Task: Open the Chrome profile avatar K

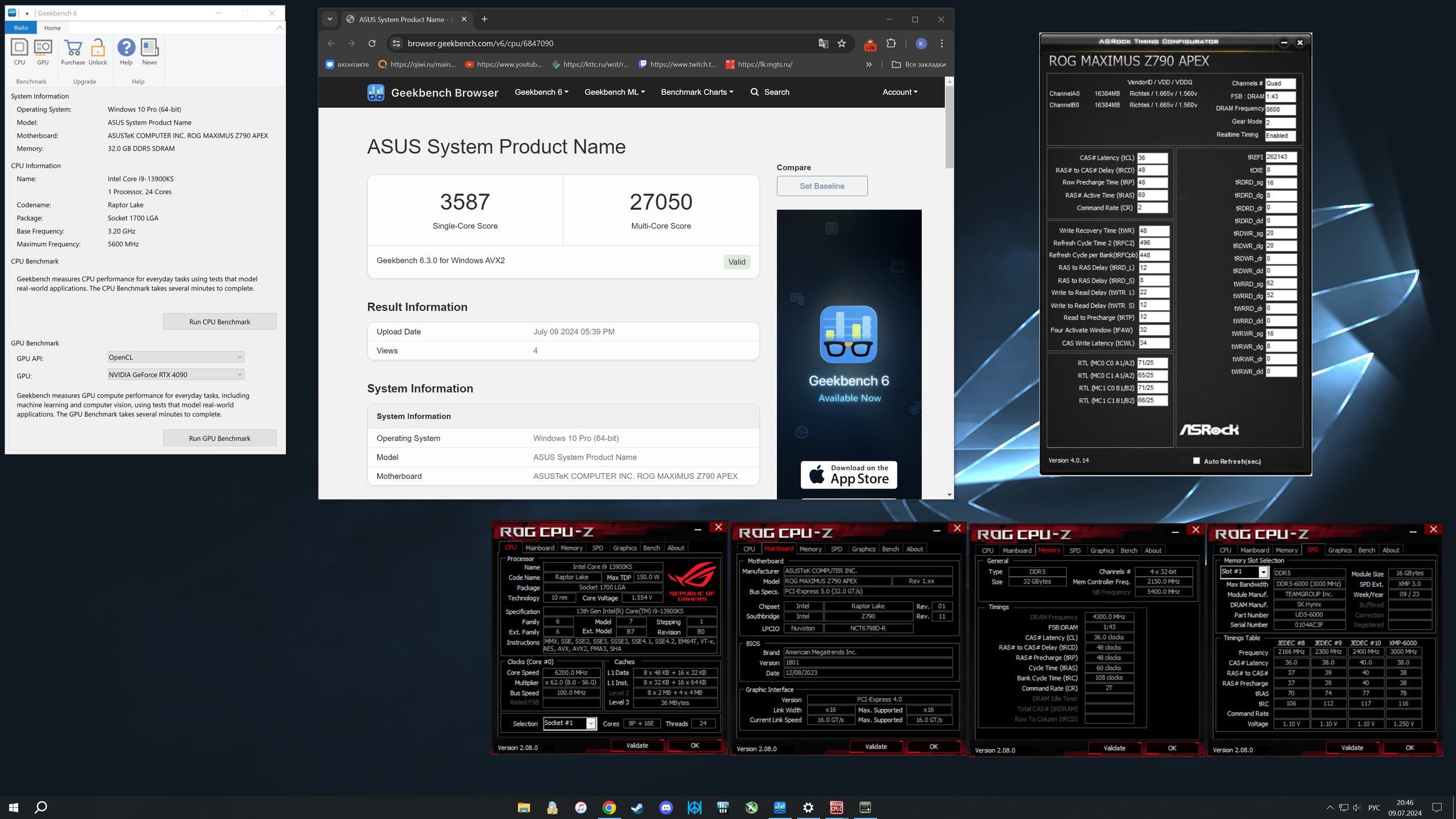Action: click(921, 43)
